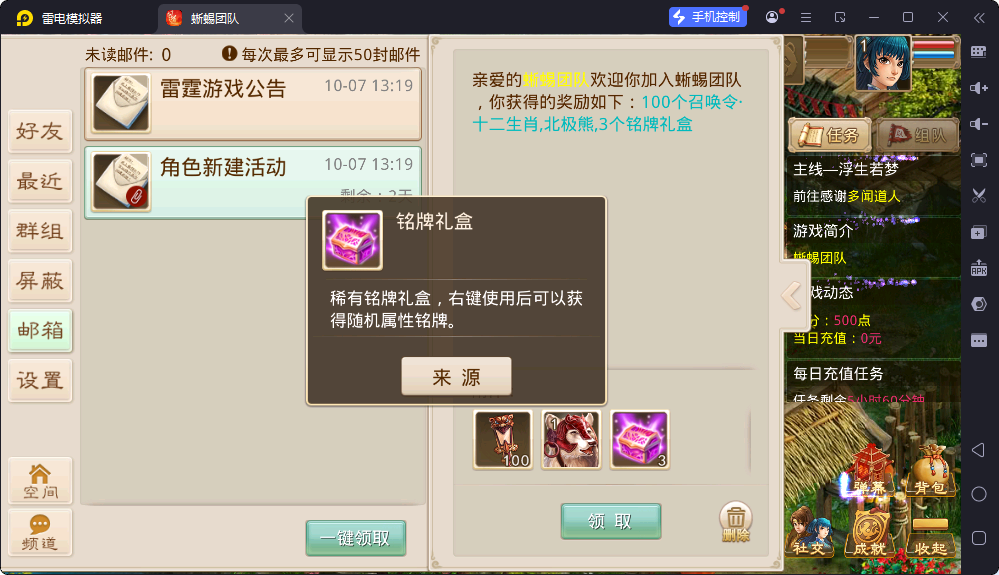Click the 铭牌礼盒 gift box reward thumbnail
Screen dimensions: 999x575
640,439
